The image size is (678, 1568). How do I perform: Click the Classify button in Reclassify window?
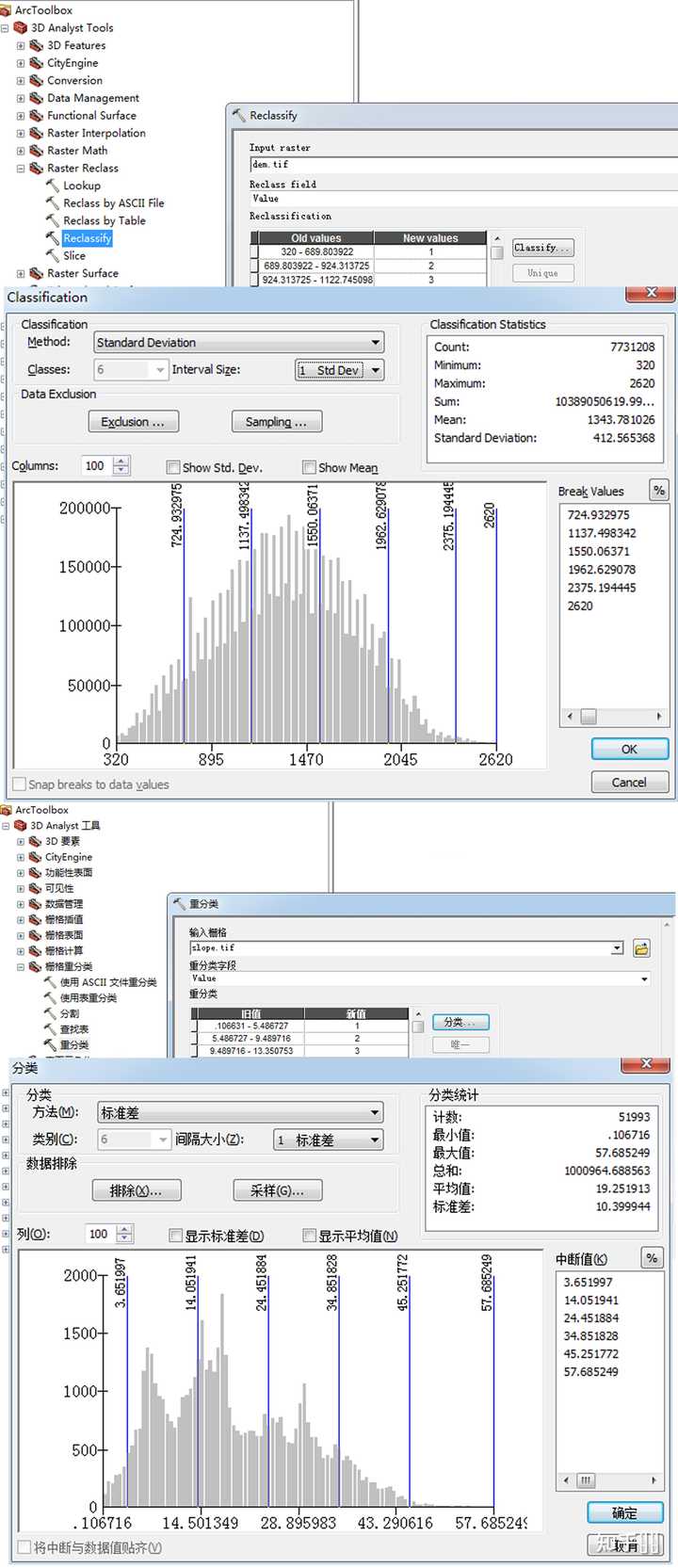tap(542, 248)
